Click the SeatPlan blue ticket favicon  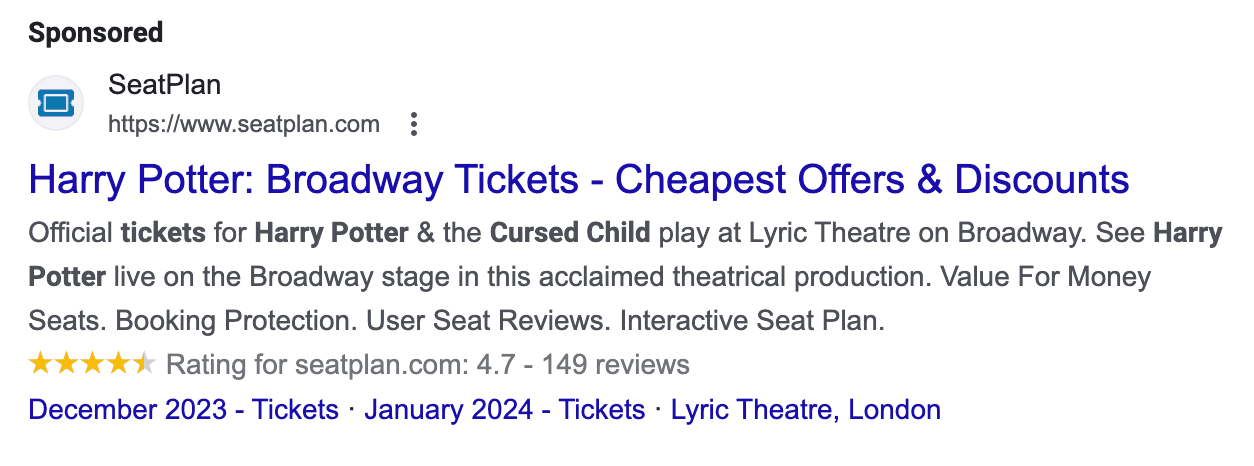tap(55, 103)
